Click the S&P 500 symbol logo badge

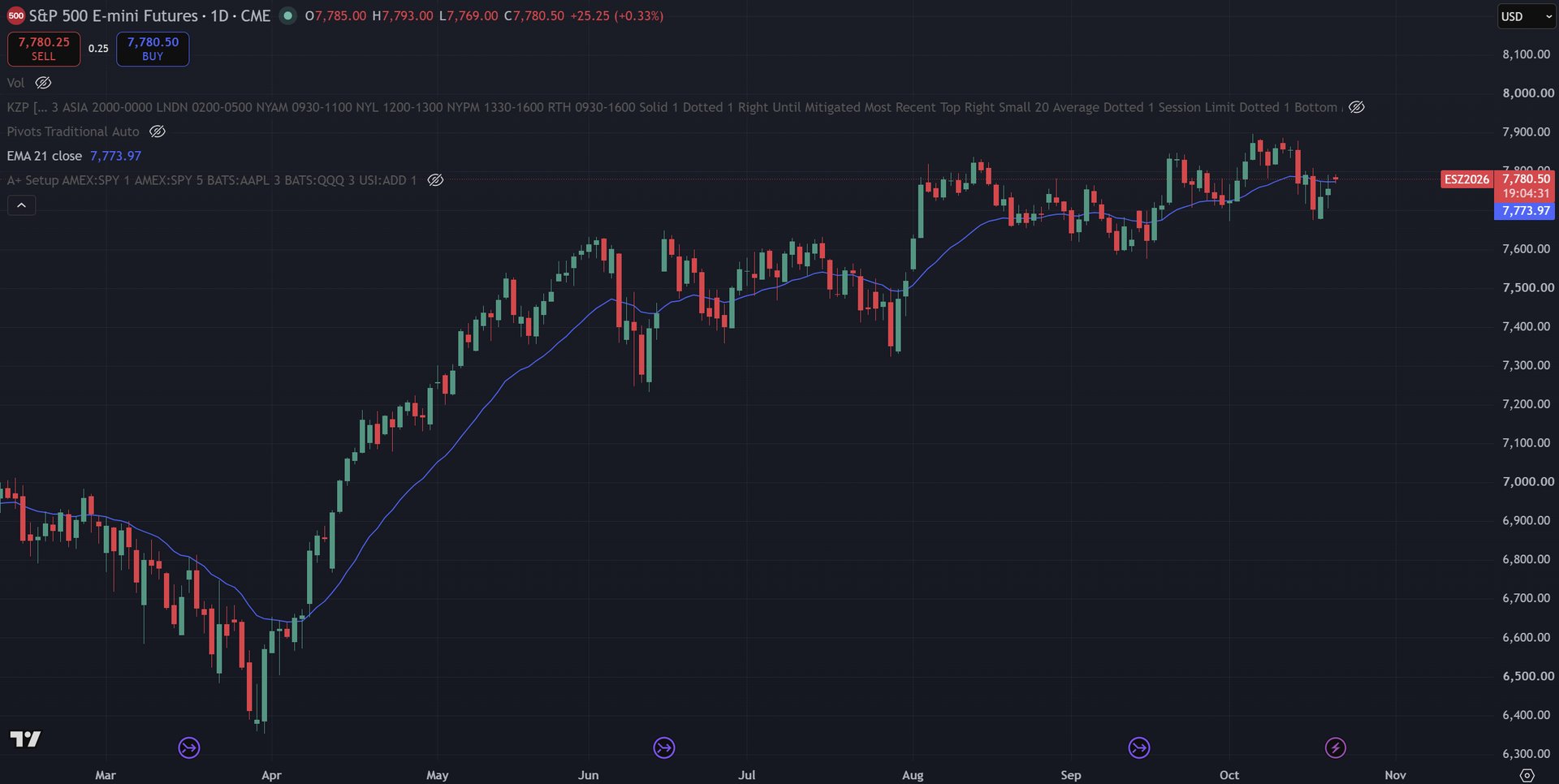[x=15, y=16]
